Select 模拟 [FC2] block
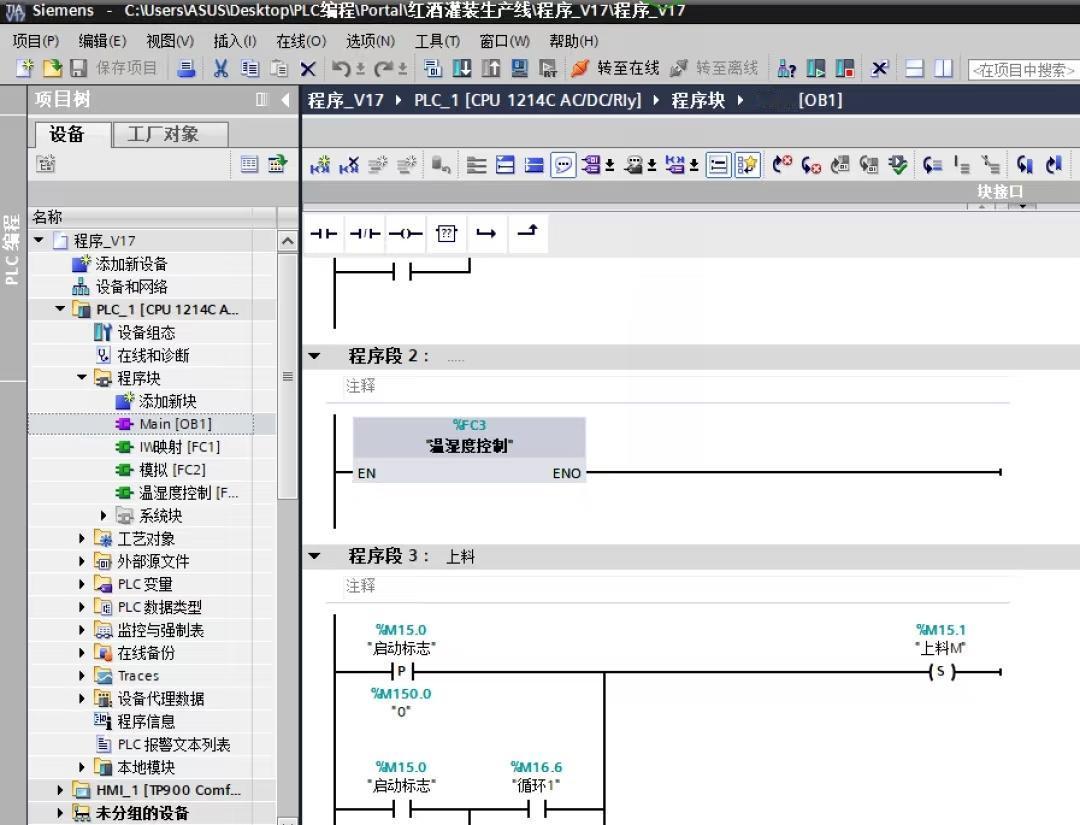Image resolution: width=1080 pixels, height=825 pixels. pos(161,470)
